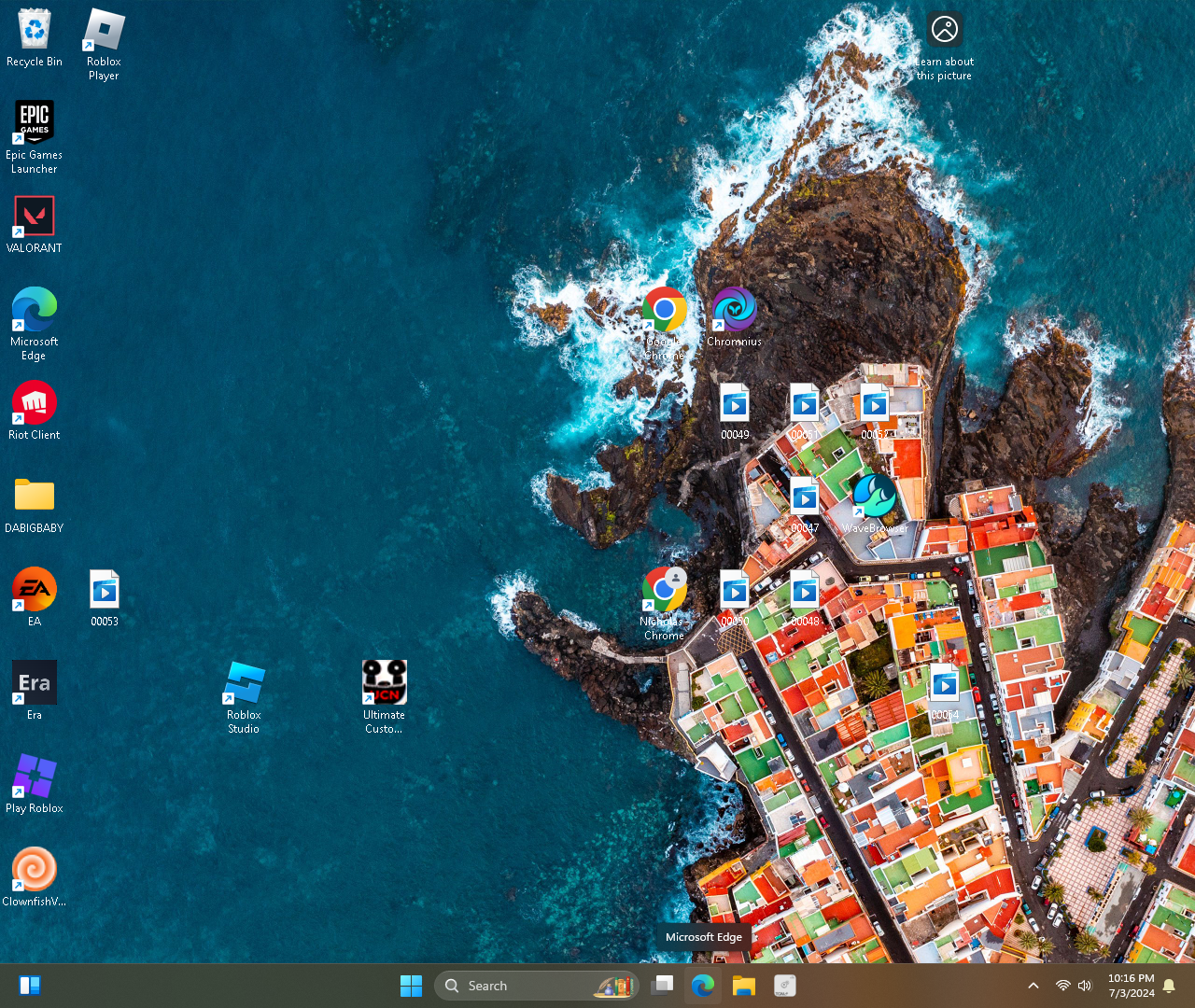Open the Recycle Bin desktop icon
This screenshot has width=1195, height=1008.
(x=35, y=39)
